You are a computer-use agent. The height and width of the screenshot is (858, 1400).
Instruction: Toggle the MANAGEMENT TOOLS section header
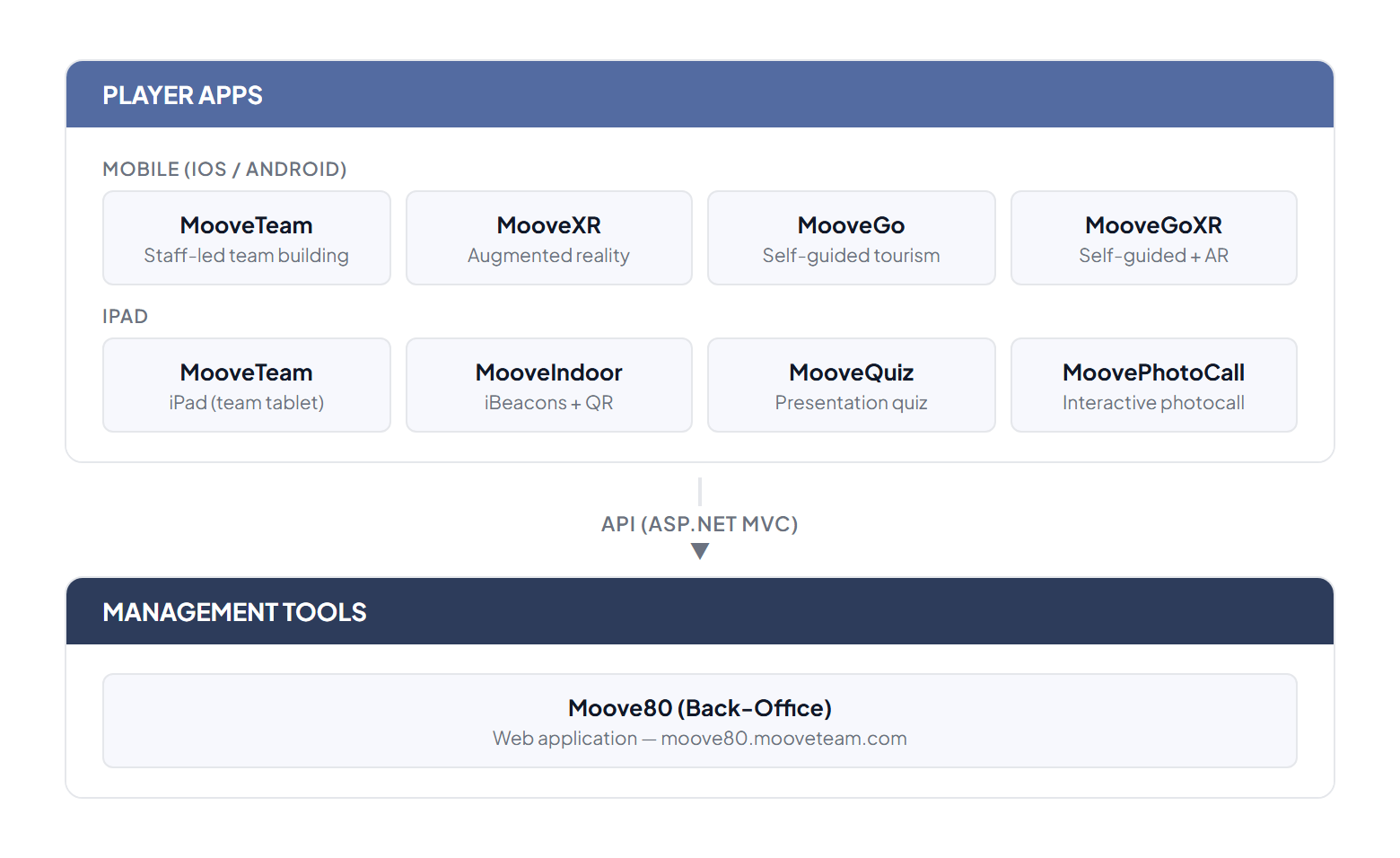click(234, 612)
